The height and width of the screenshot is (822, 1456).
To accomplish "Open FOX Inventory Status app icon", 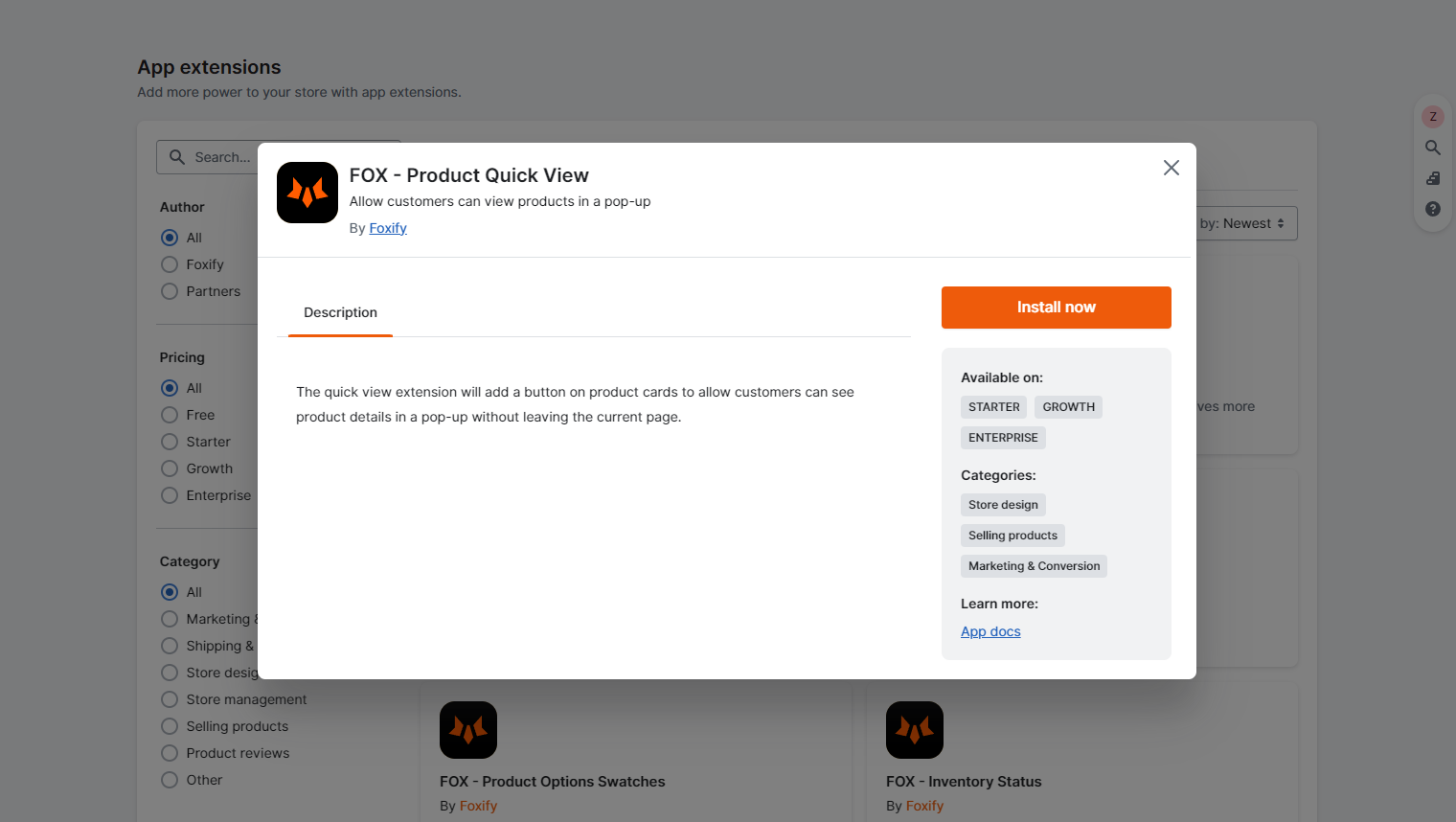I will tap(915, 730).
